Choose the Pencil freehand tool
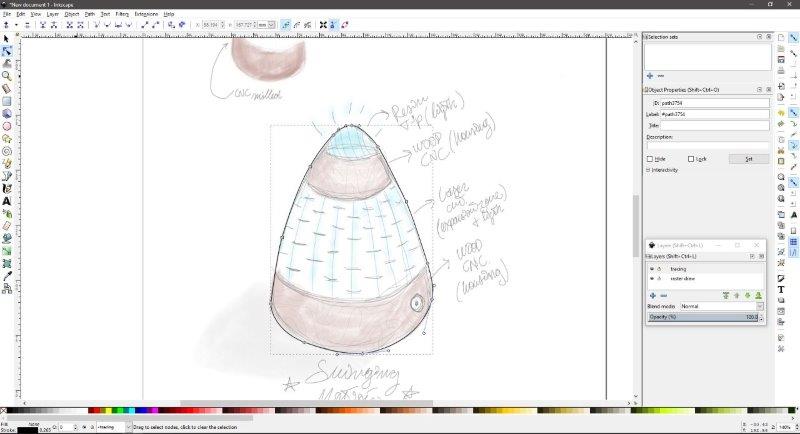The width and height of the screenshot is (800, 434). click(7, 164)
